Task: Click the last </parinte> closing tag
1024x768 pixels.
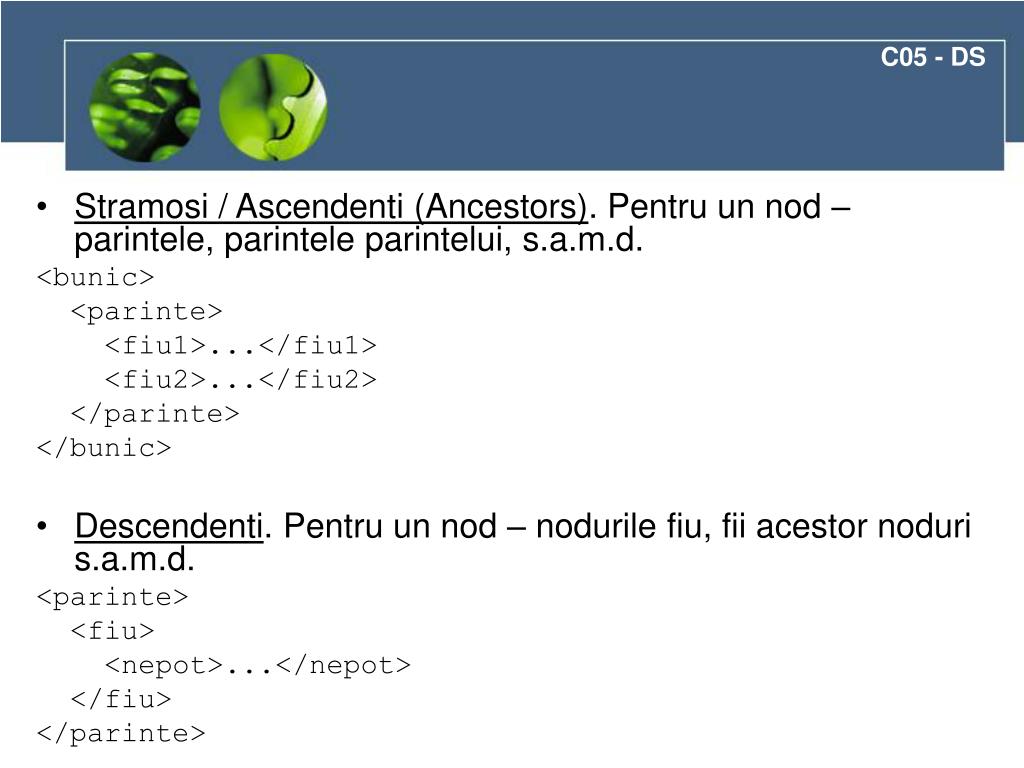Action: point(121,733)
